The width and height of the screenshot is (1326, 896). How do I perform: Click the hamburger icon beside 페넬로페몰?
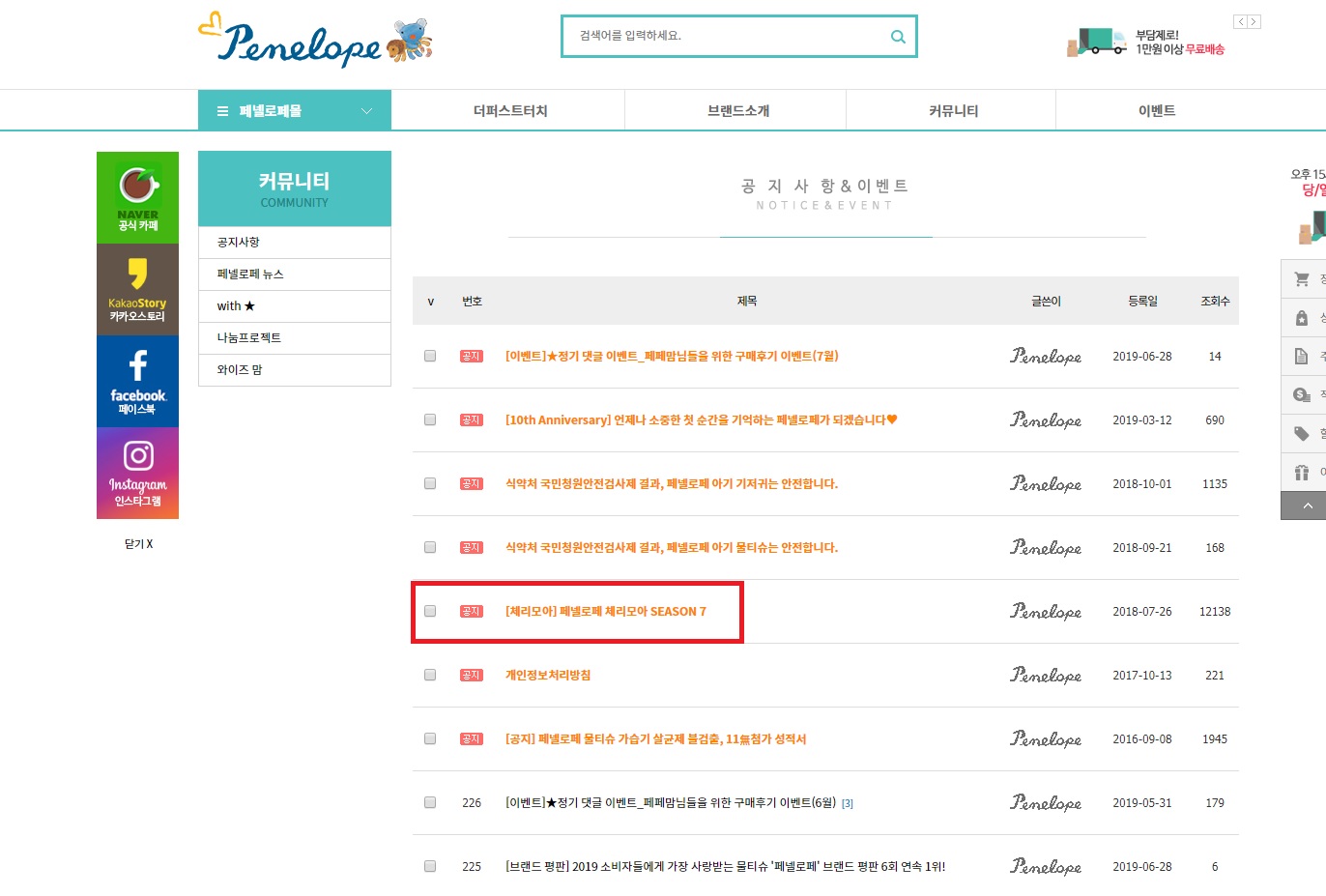[222, 111]
